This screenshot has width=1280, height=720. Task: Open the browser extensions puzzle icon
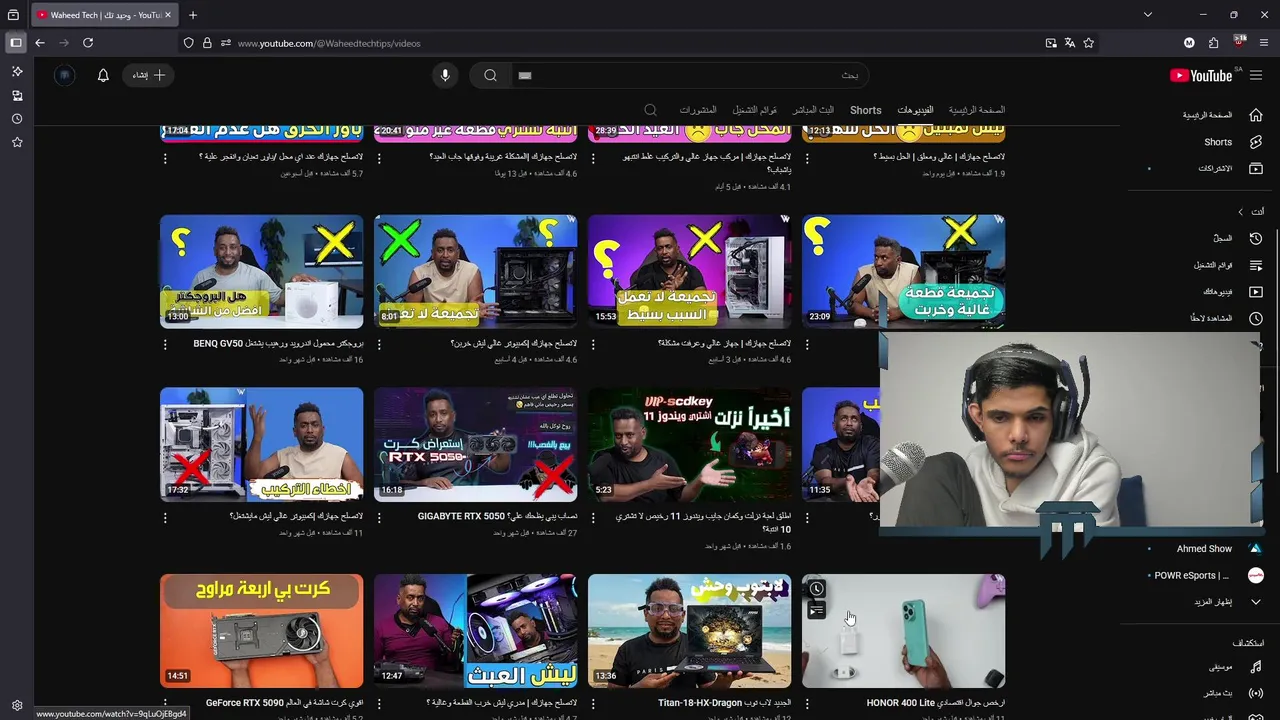pyautogui.click(x=1214, y=43)
